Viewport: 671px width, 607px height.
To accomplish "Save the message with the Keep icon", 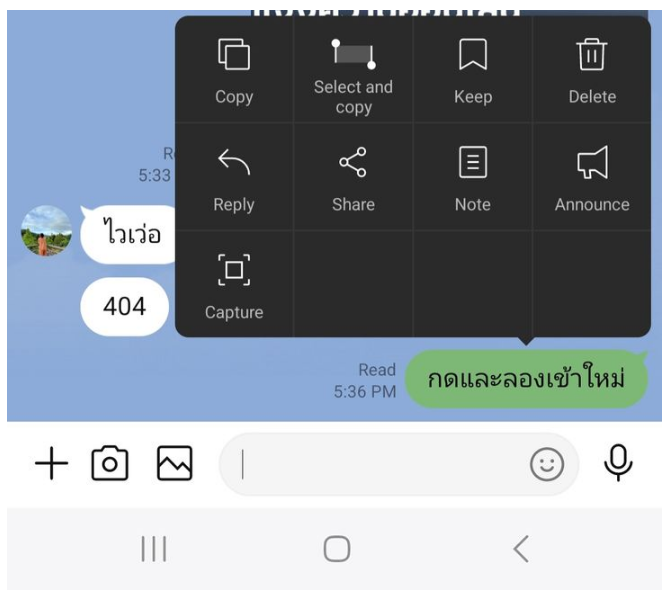I will (472, 54).
